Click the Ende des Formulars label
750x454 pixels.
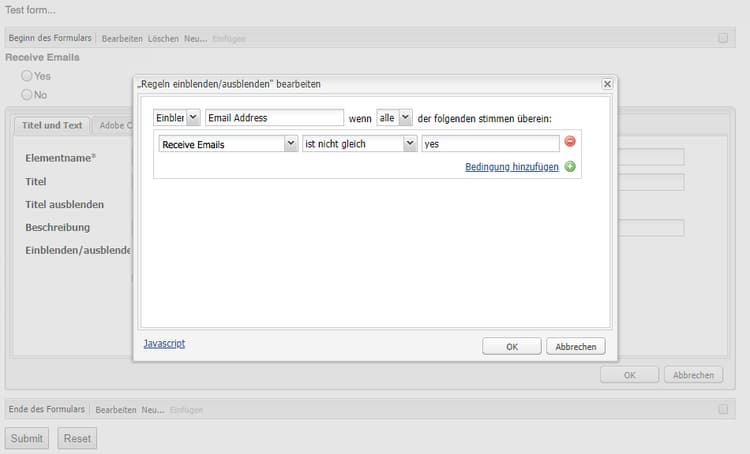pos(46,409)
